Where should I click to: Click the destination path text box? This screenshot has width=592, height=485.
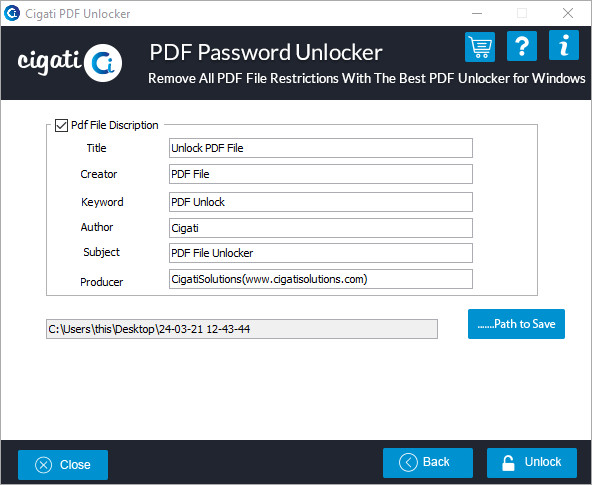point(242,329)
